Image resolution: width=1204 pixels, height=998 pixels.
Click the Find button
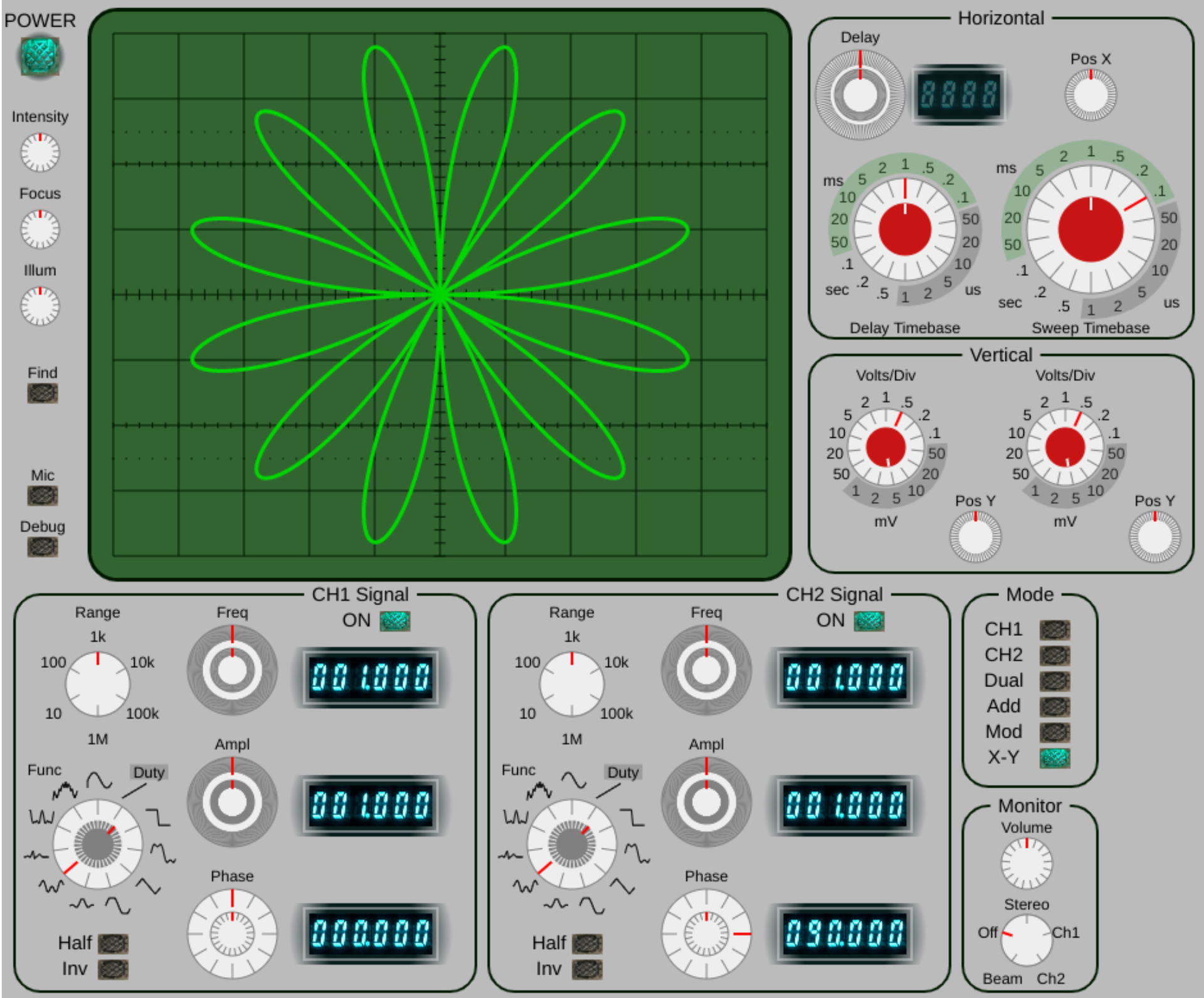click(43, 393)
